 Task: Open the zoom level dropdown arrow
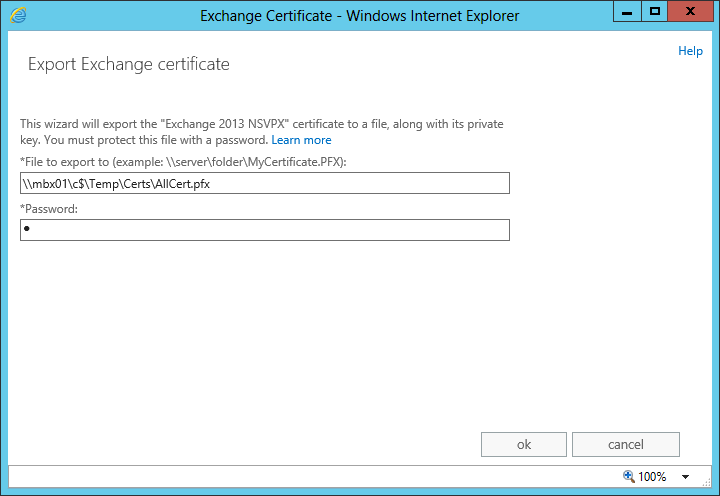tap(686, 477)
